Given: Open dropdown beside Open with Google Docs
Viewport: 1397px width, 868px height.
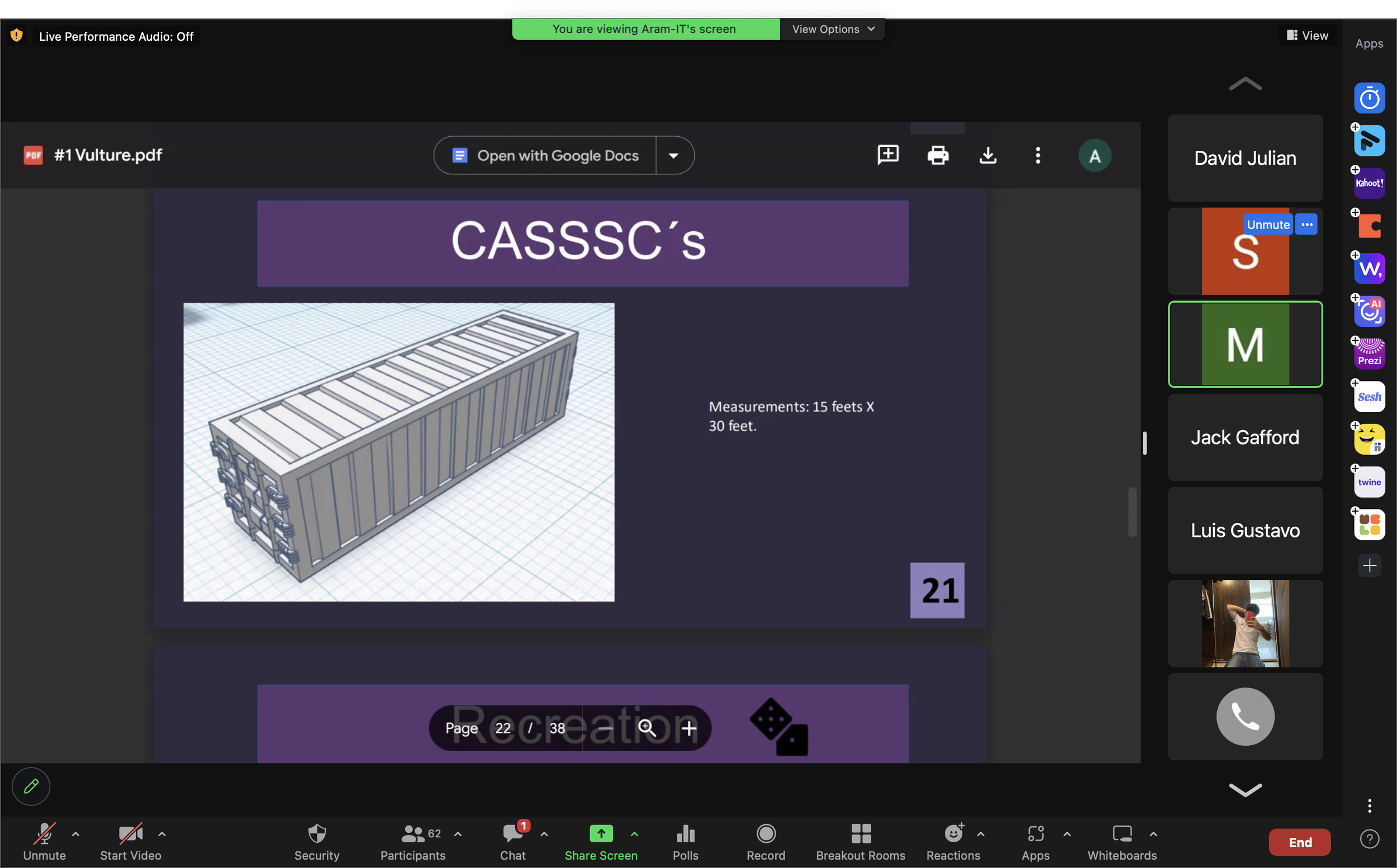Looking at the screenshot, I should click(673, 156).
